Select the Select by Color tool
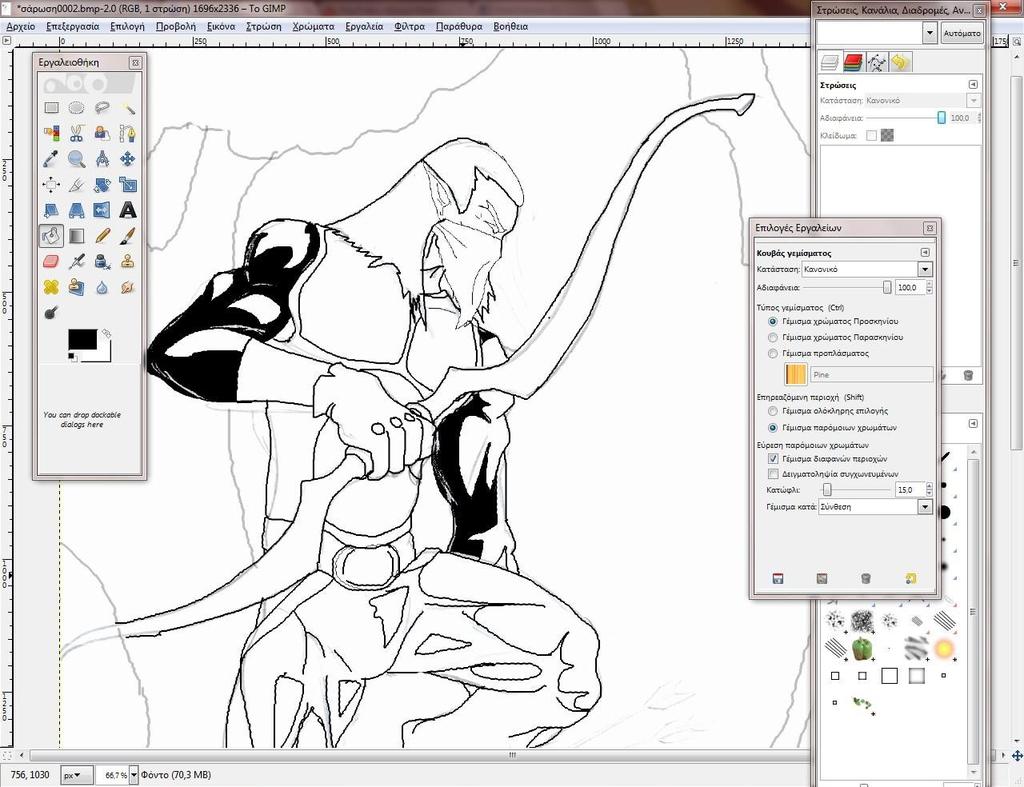The width and height of the screenshot is (1024, 787). (x=52, y=133)
